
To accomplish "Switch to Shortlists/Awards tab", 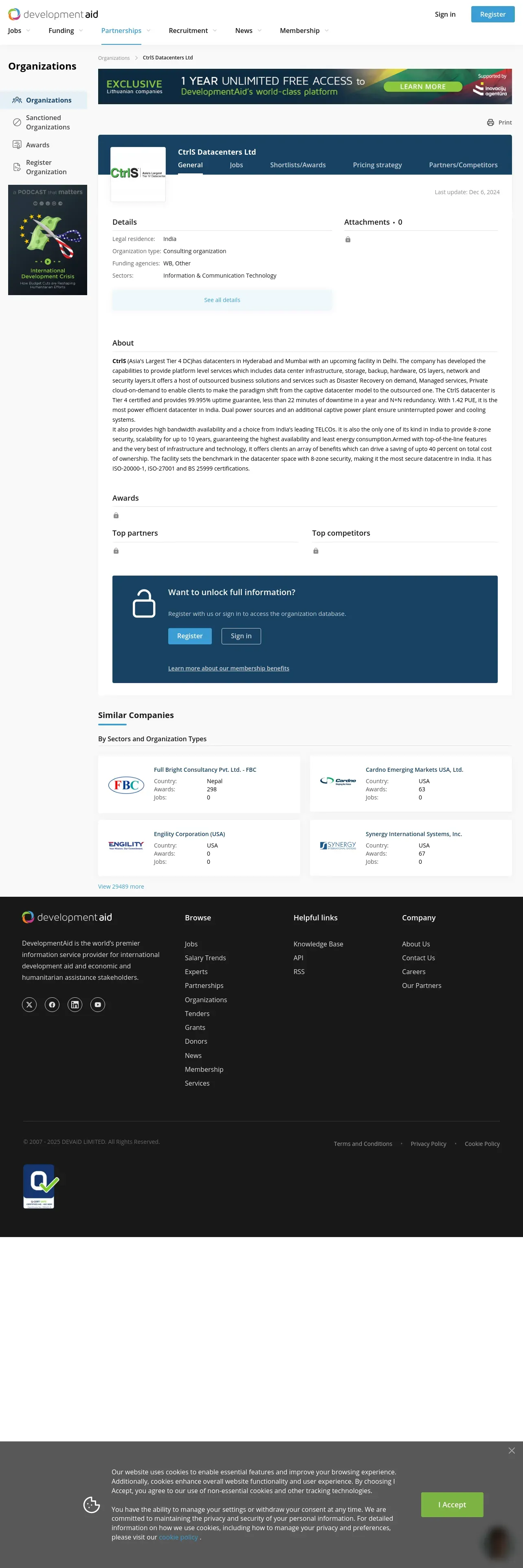I will pyautogui.click(x=298, y=165).
